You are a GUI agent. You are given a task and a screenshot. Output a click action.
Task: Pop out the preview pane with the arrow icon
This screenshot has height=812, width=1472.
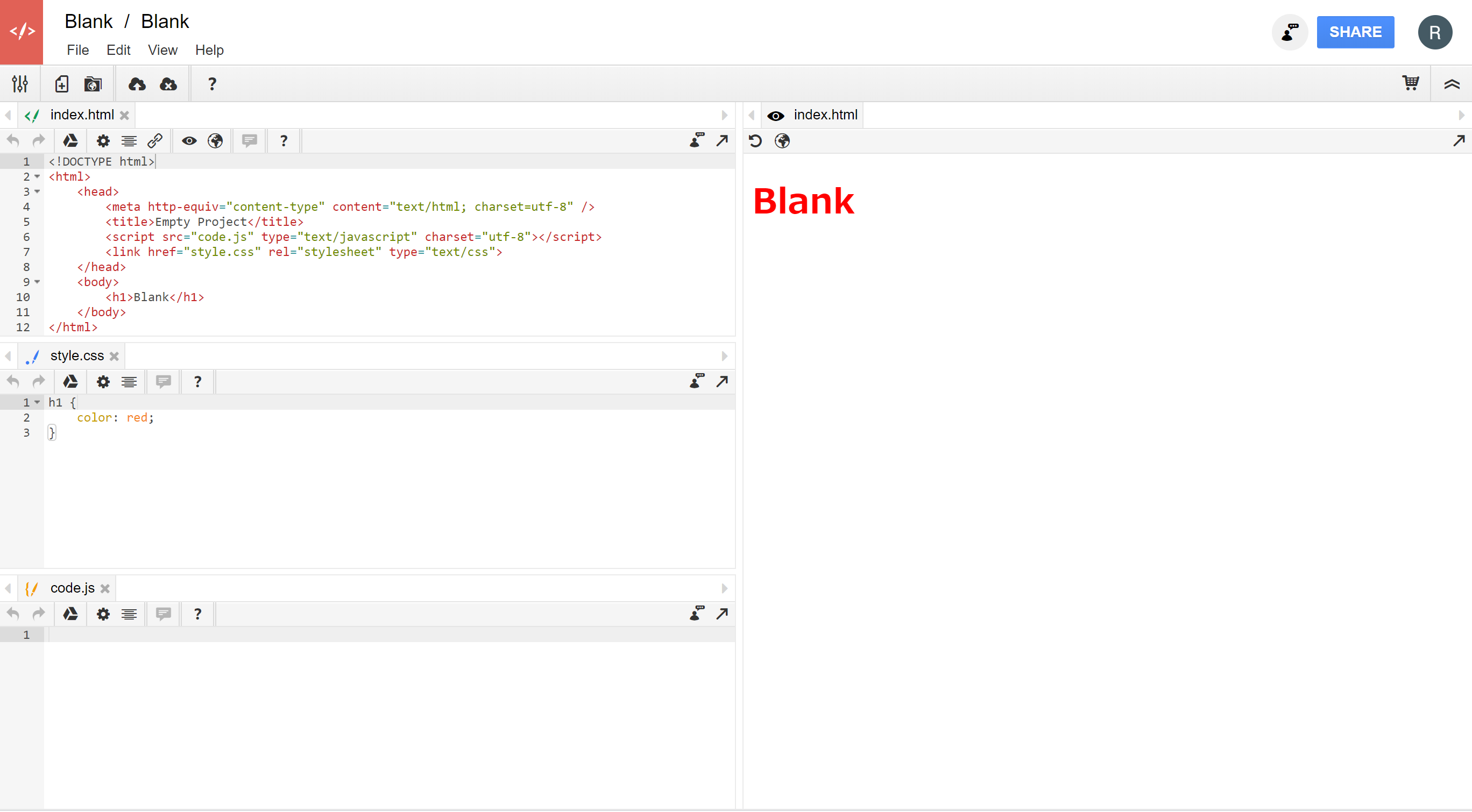(x=1459, y=140)
